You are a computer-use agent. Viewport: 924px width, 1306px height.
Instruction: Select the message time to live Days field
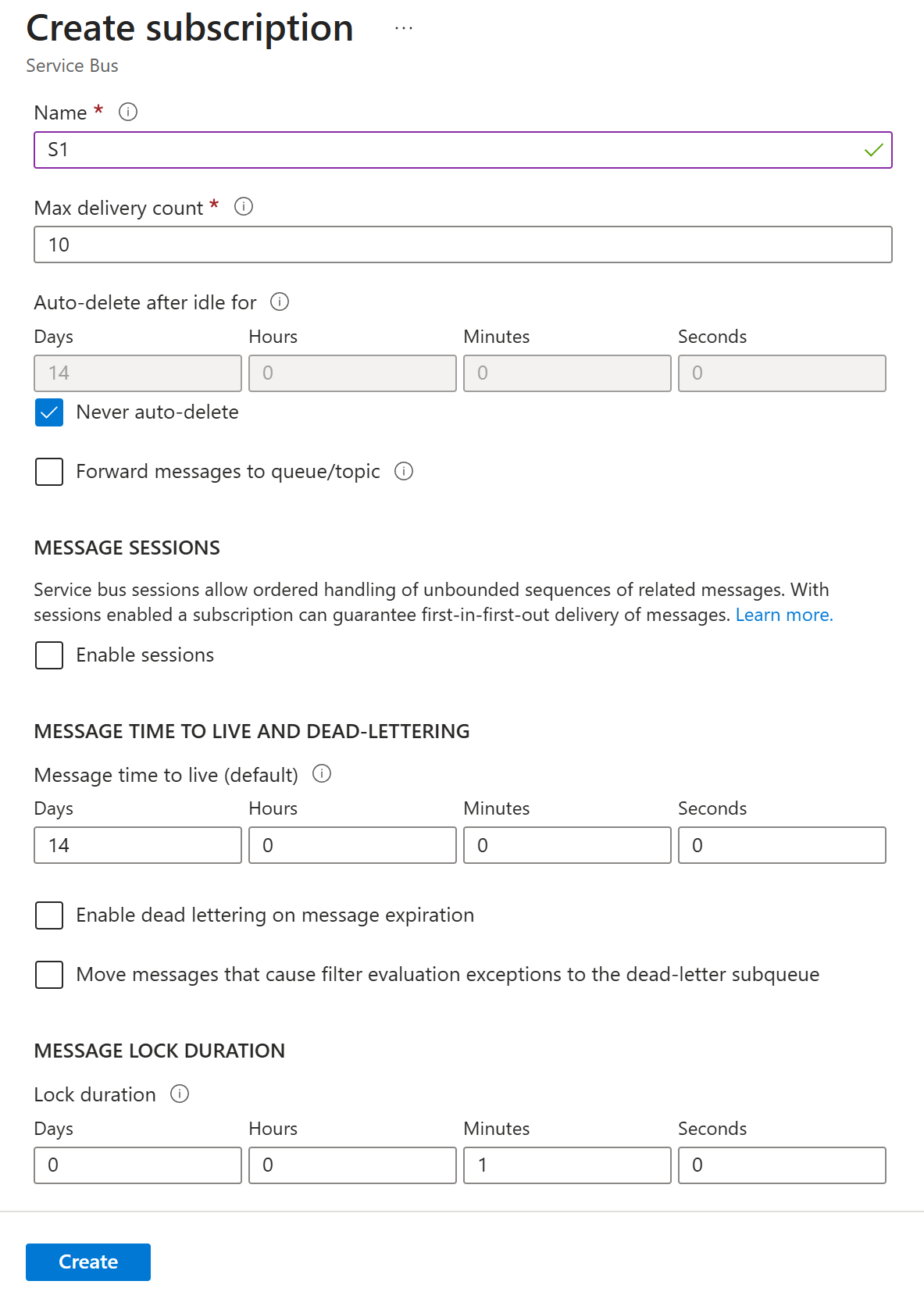[x=137, y=844]
